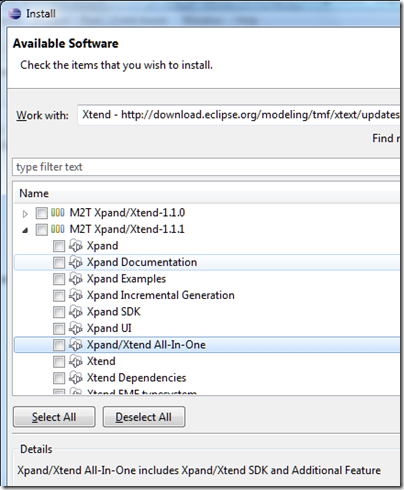Enable the Xpand Documentation checkbox
The width and height of the screenshot is (404, 490).
[x=59, y=263]
